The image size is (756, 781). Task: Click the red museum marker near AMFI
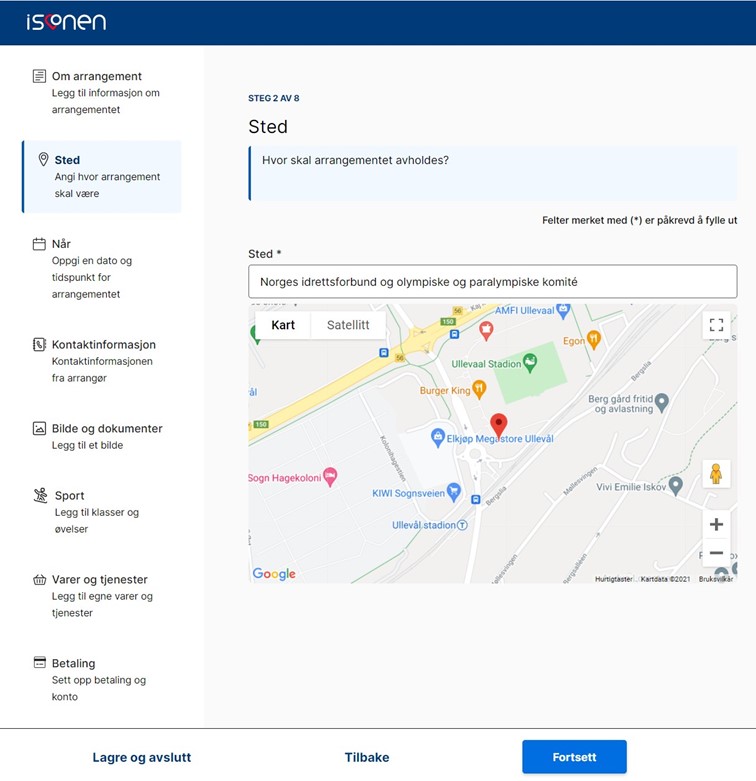click(x=486, y=330)
